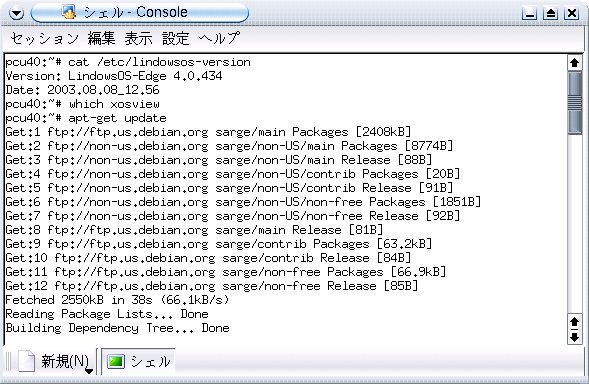Close the Console window

point(572,14)
